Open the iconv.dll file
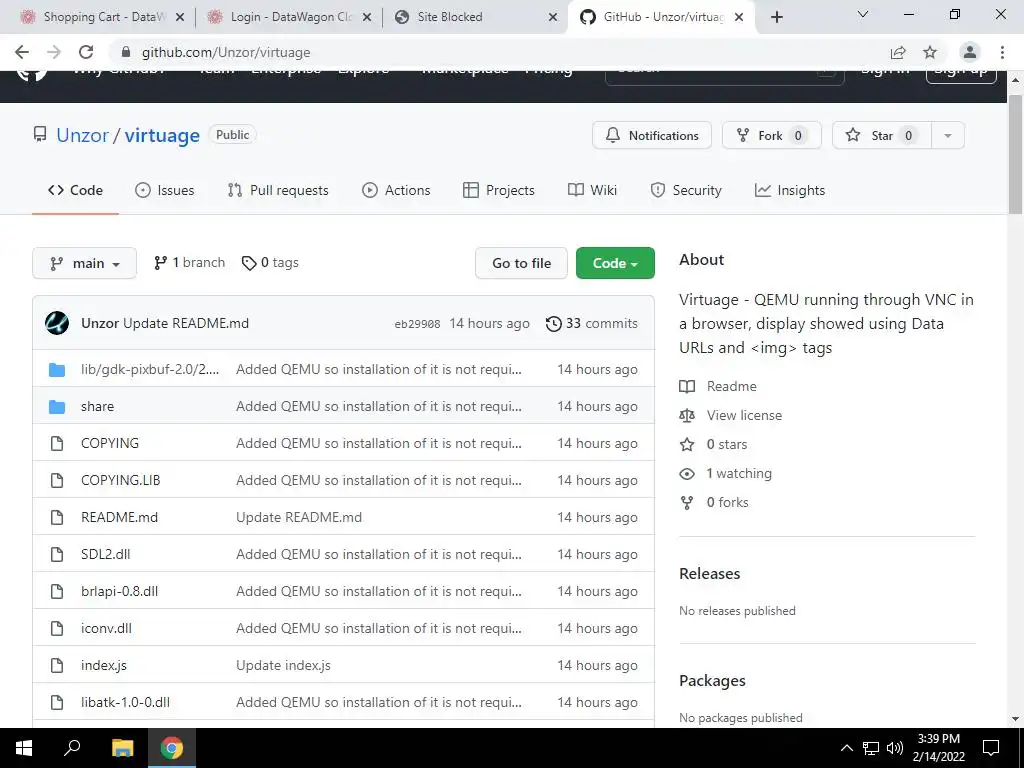This screenshot has height=768, width=1024. pyautogui.click(x=106, y=628)
